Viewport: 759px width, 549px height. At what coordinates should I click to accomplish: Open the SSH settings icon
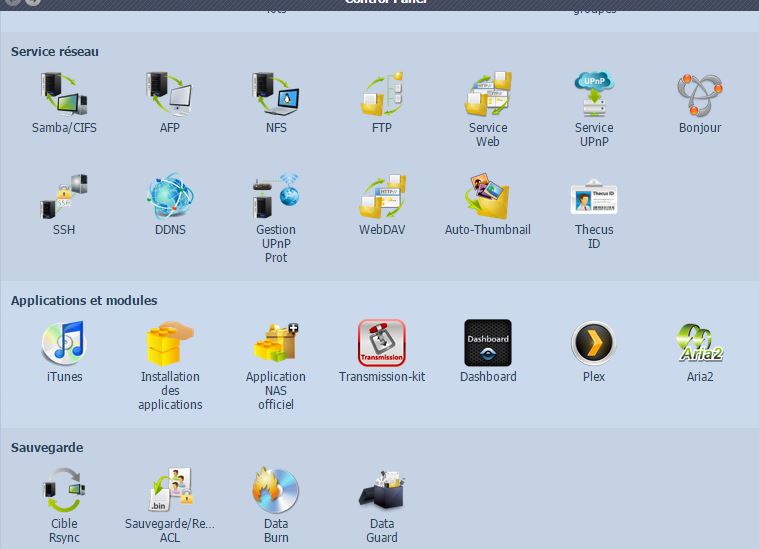pos(64,196)
